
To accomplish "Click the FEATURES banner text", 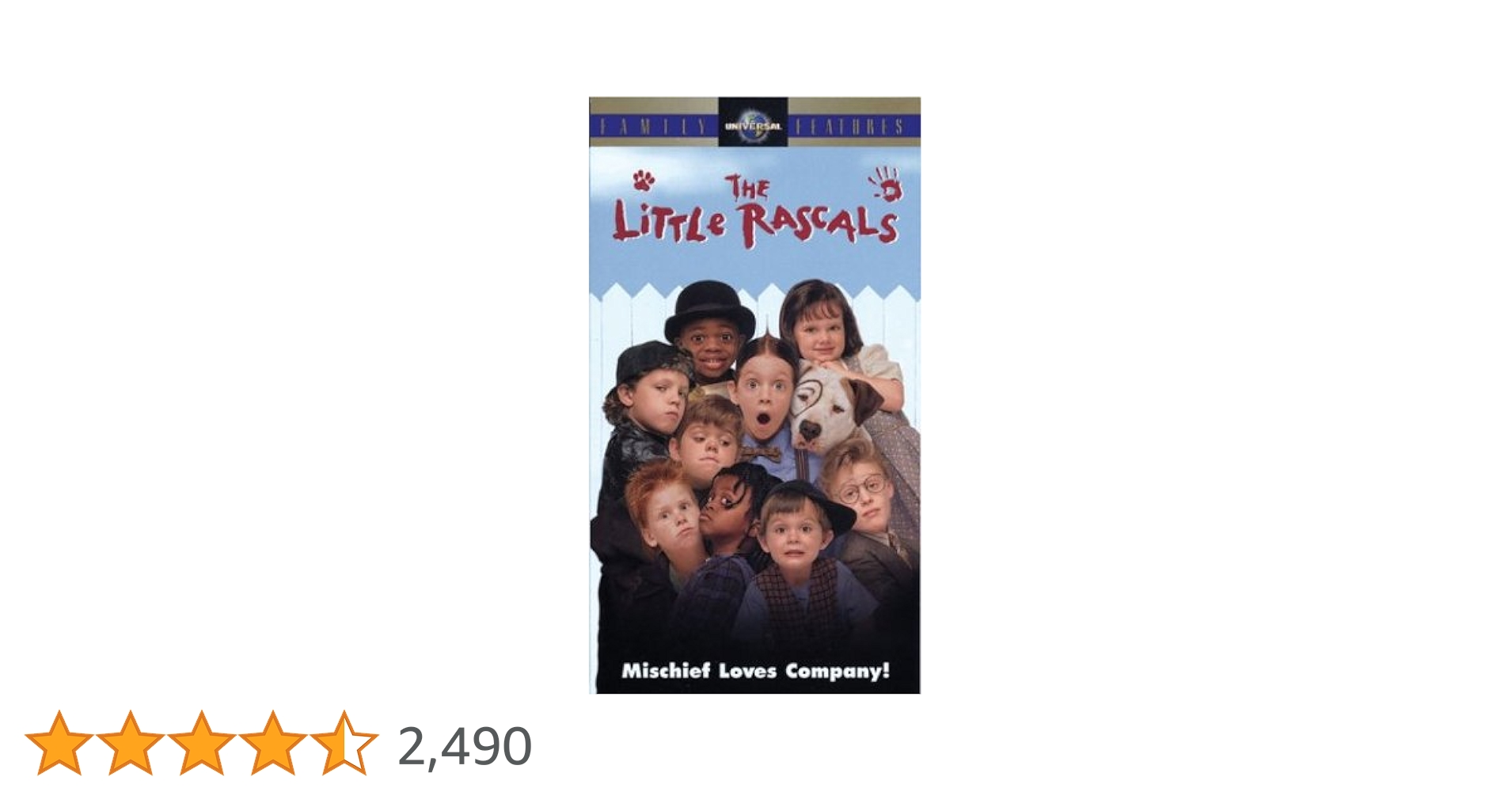I will point(849,126).
